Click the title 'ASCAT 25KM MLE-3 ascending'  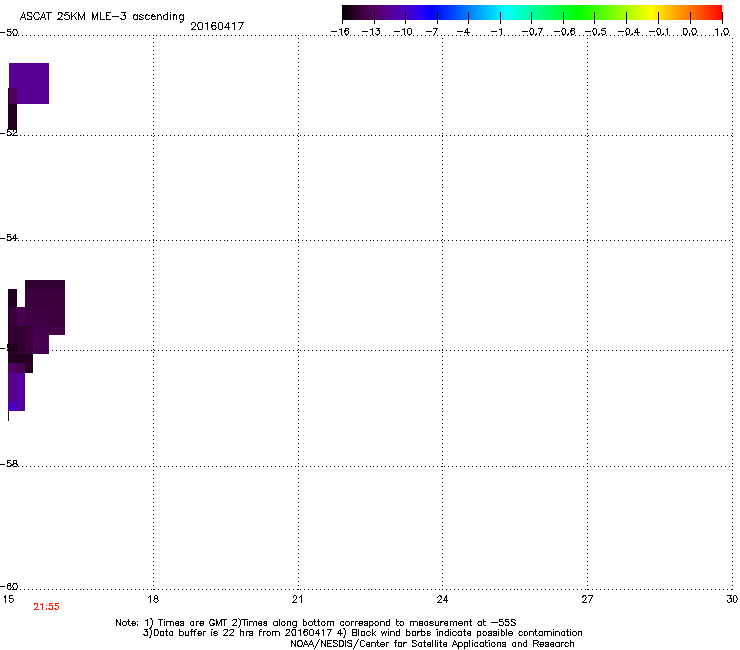pos(102,17)
